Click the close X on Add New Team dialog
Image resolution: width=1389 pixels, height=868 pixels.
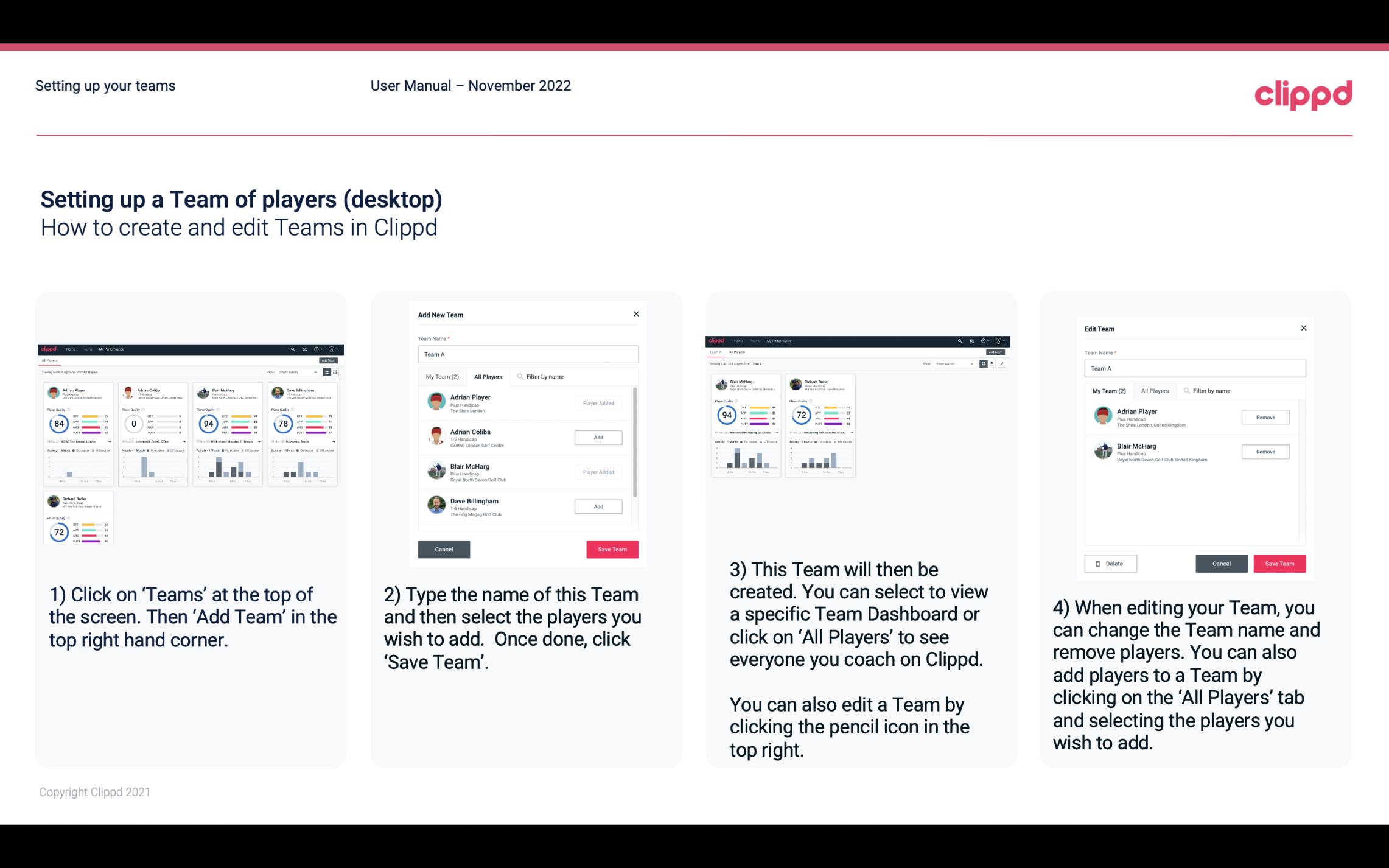636,314
